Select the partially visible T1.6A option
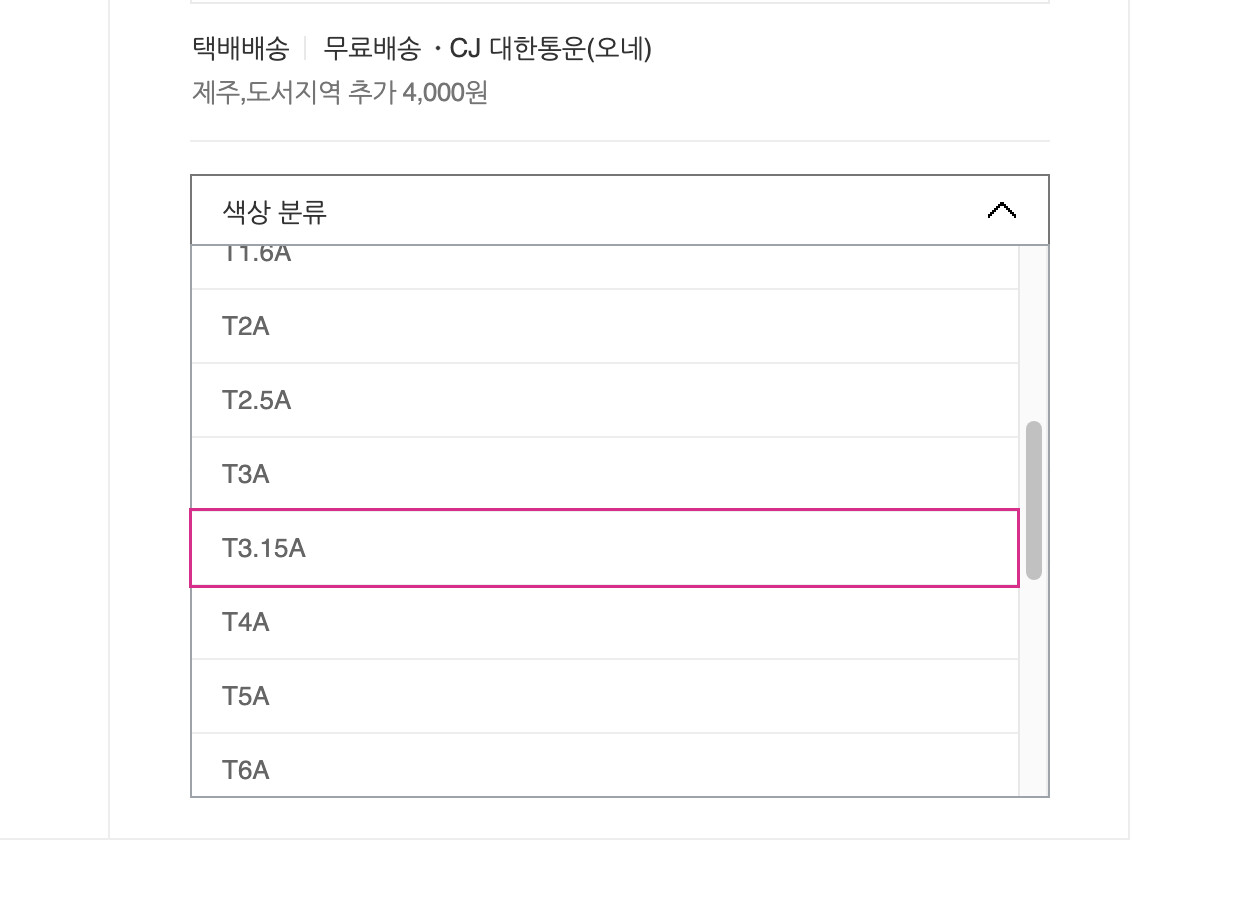The width and height of the screenshot is (1246, 898). 605,267
